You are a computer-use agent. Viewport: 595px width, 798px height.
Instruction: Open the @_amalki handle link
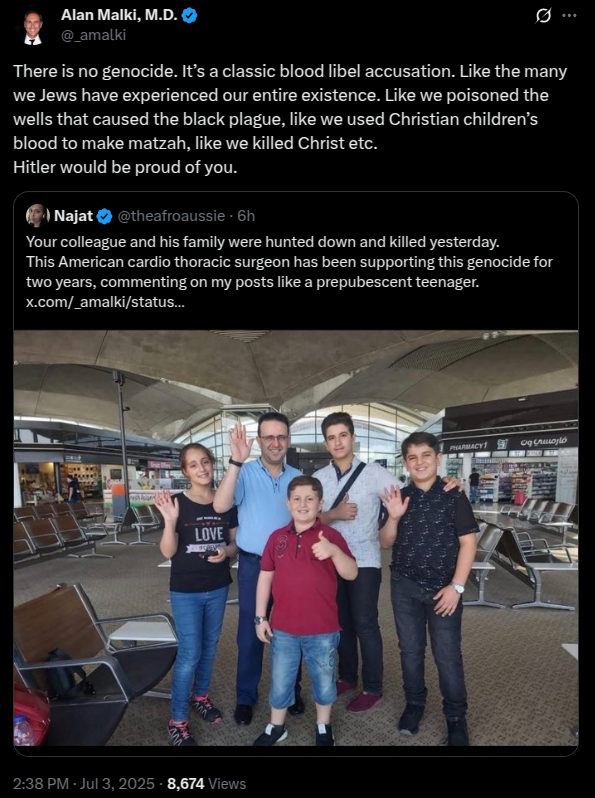coord(93,35)
